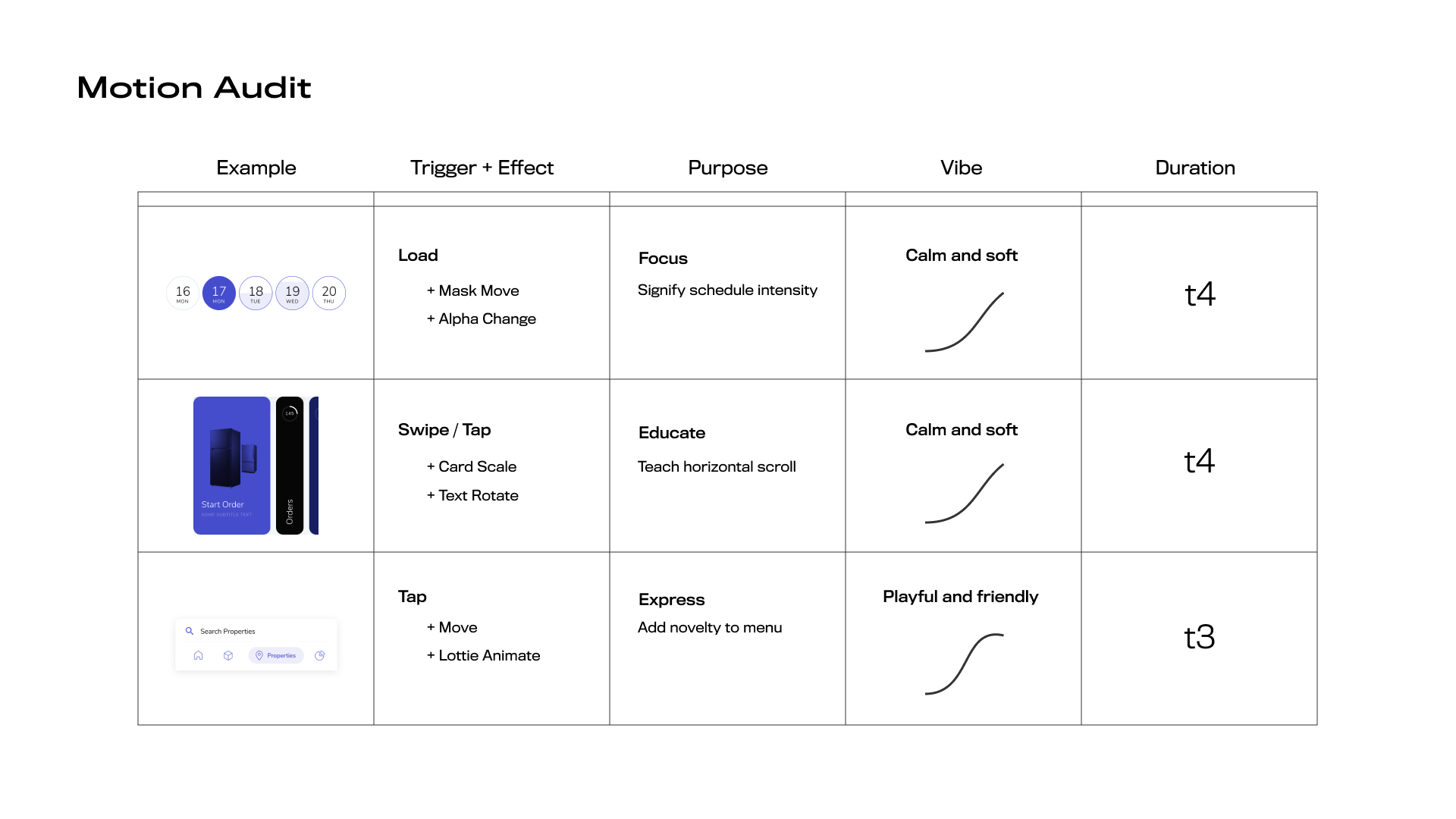The width and height of the screenshot is (1456, 819).
Task: Click the calendar date 17 MON icon
Action: (x=218, y=292)
